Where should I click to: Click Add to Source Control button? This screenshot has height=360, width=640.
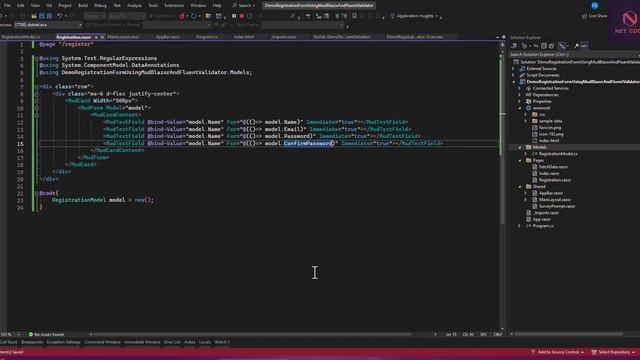click(557, 352)
